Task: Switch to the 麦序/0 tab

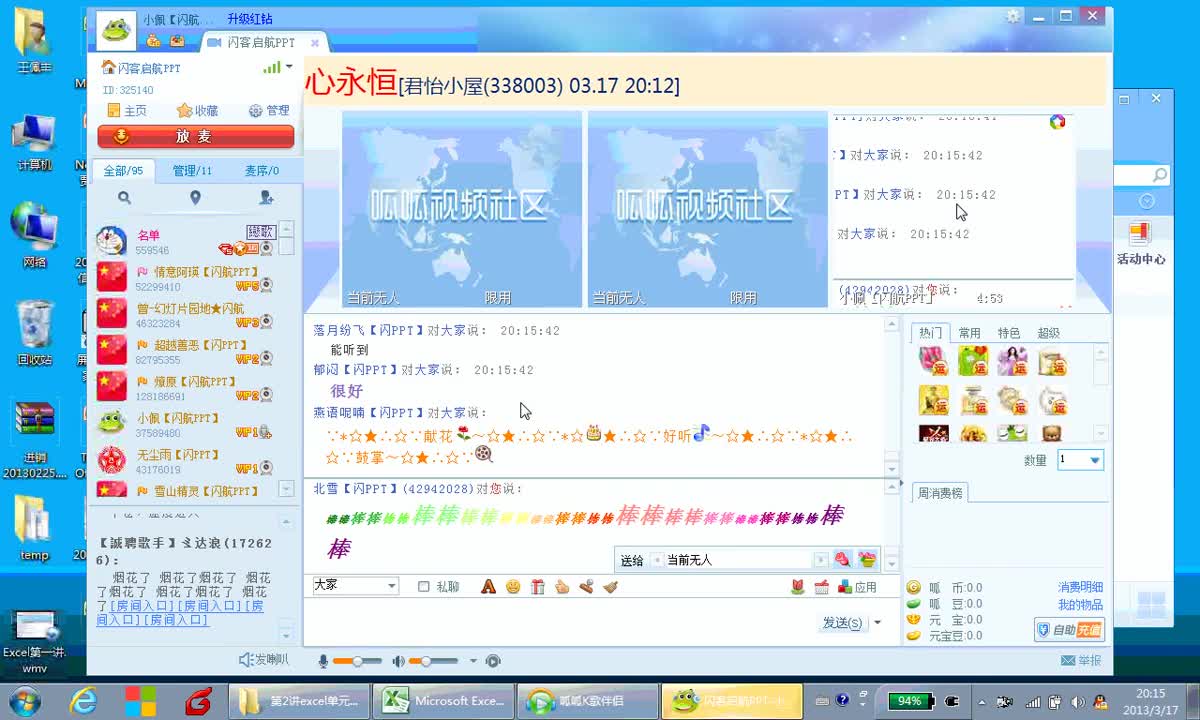Action: pyautogui.click(x=262, y=171)
